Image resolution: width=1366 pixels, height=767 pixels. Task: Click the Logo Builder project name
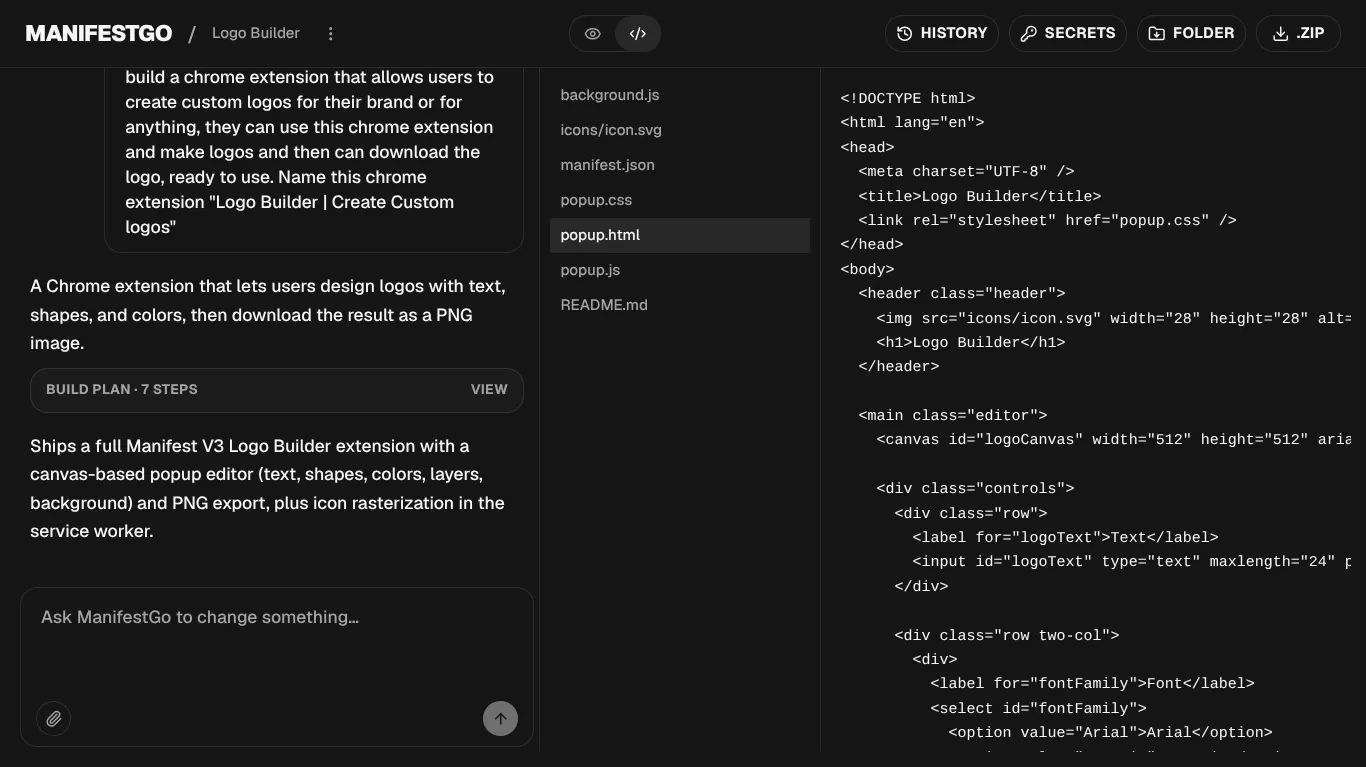coord(256,33)
